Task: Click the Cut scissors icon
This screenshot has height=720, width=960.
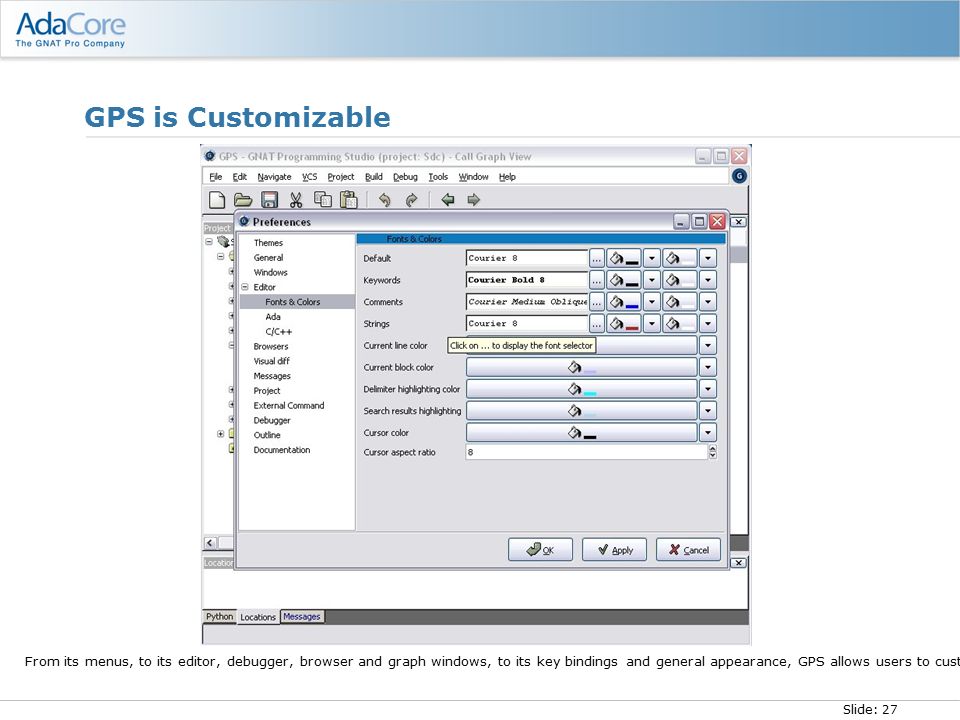Action: pos(296,200)
